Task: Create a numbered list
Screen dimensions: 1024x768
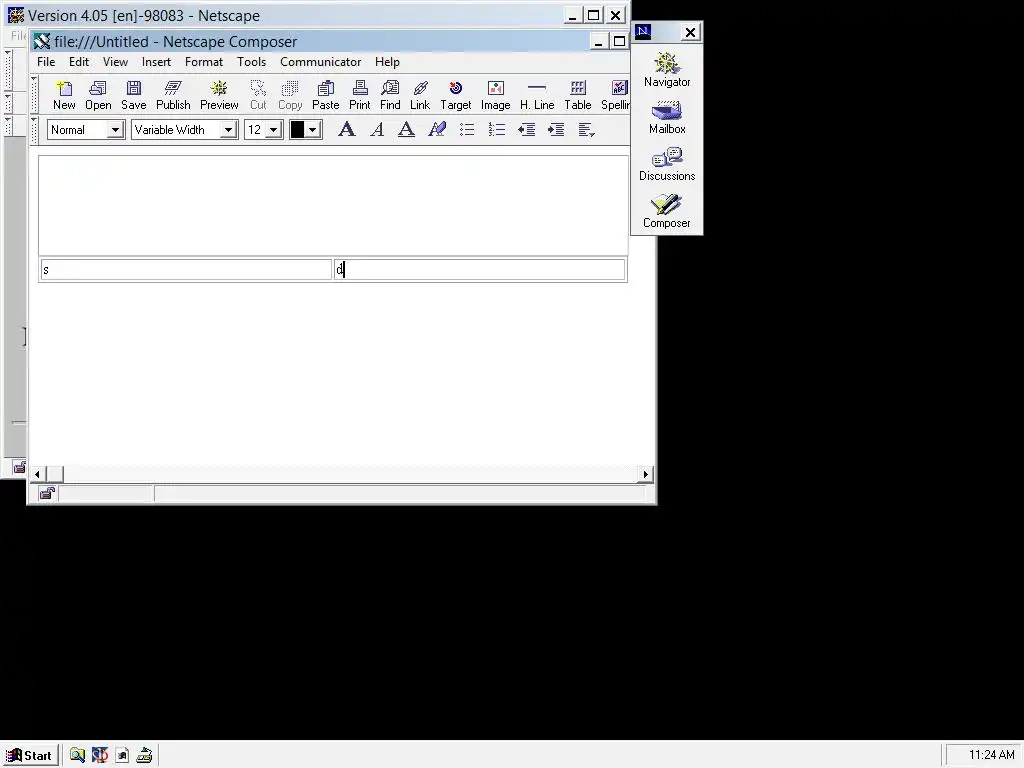Action: (x=496, y=129)
